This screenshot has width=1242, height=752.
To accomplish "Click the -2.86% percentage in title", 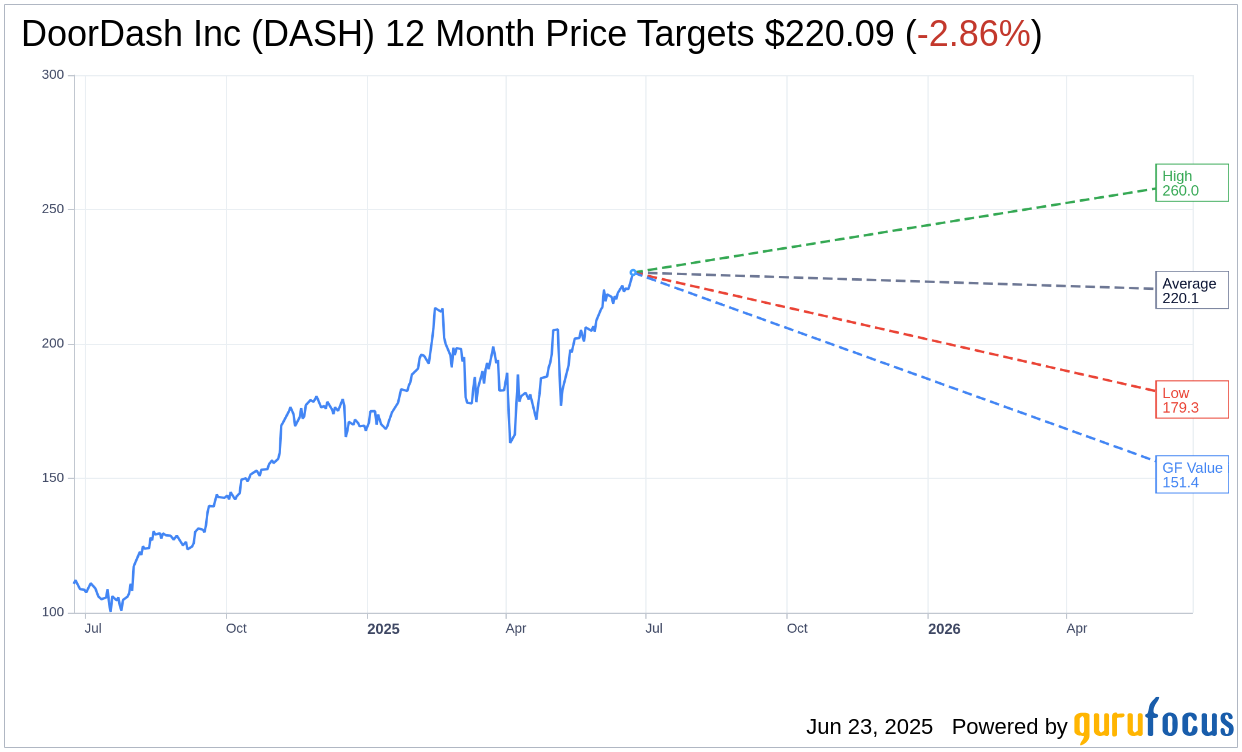I will pos(973,34).
